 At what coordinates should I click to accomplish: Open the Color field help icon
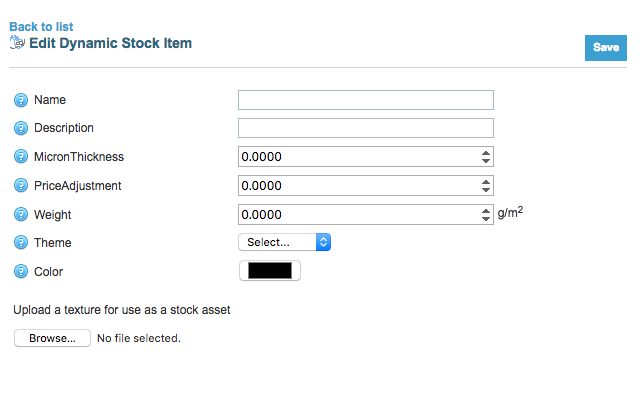click(21, 271)
